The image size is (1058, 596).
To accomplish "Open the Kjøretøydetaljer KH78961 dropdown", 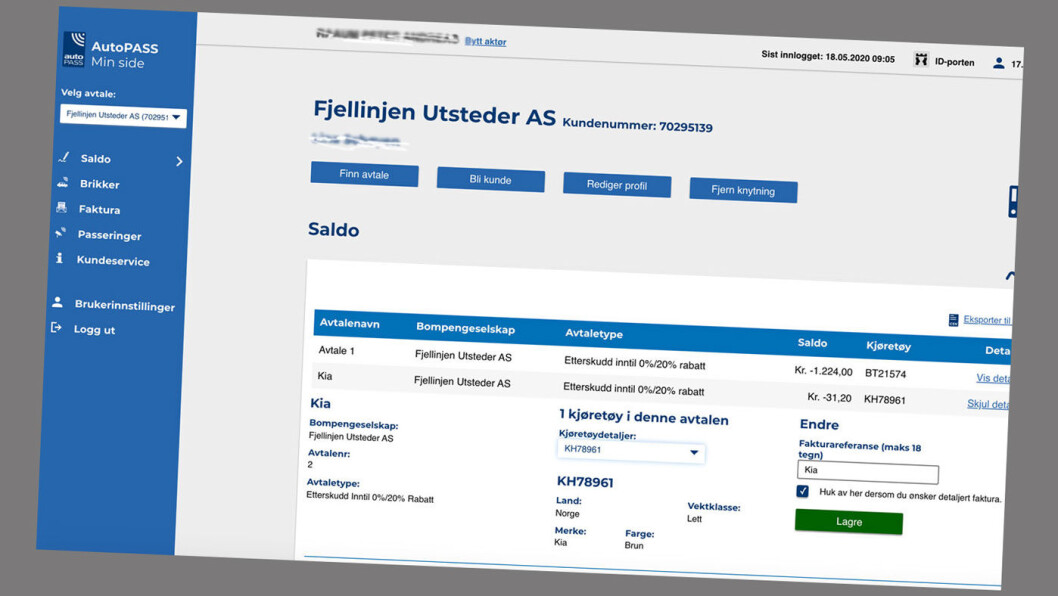I will tap(631, 452).
